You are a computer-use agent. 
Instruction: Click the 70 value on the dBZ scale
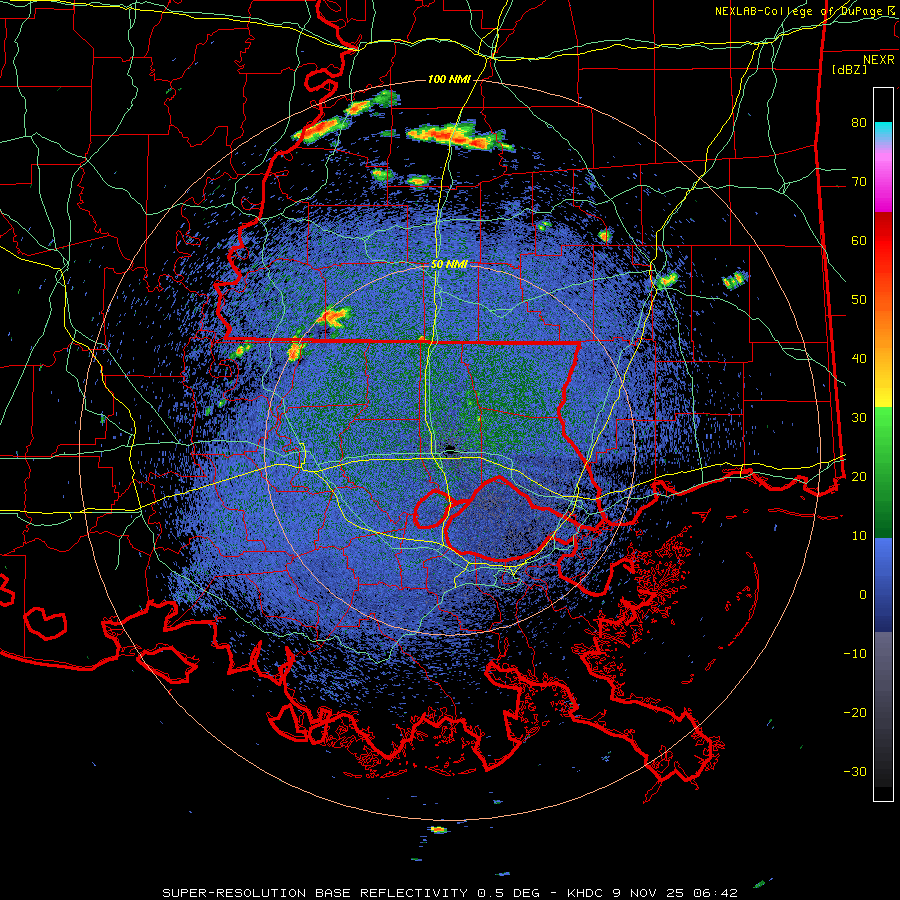tap(859, 181)
